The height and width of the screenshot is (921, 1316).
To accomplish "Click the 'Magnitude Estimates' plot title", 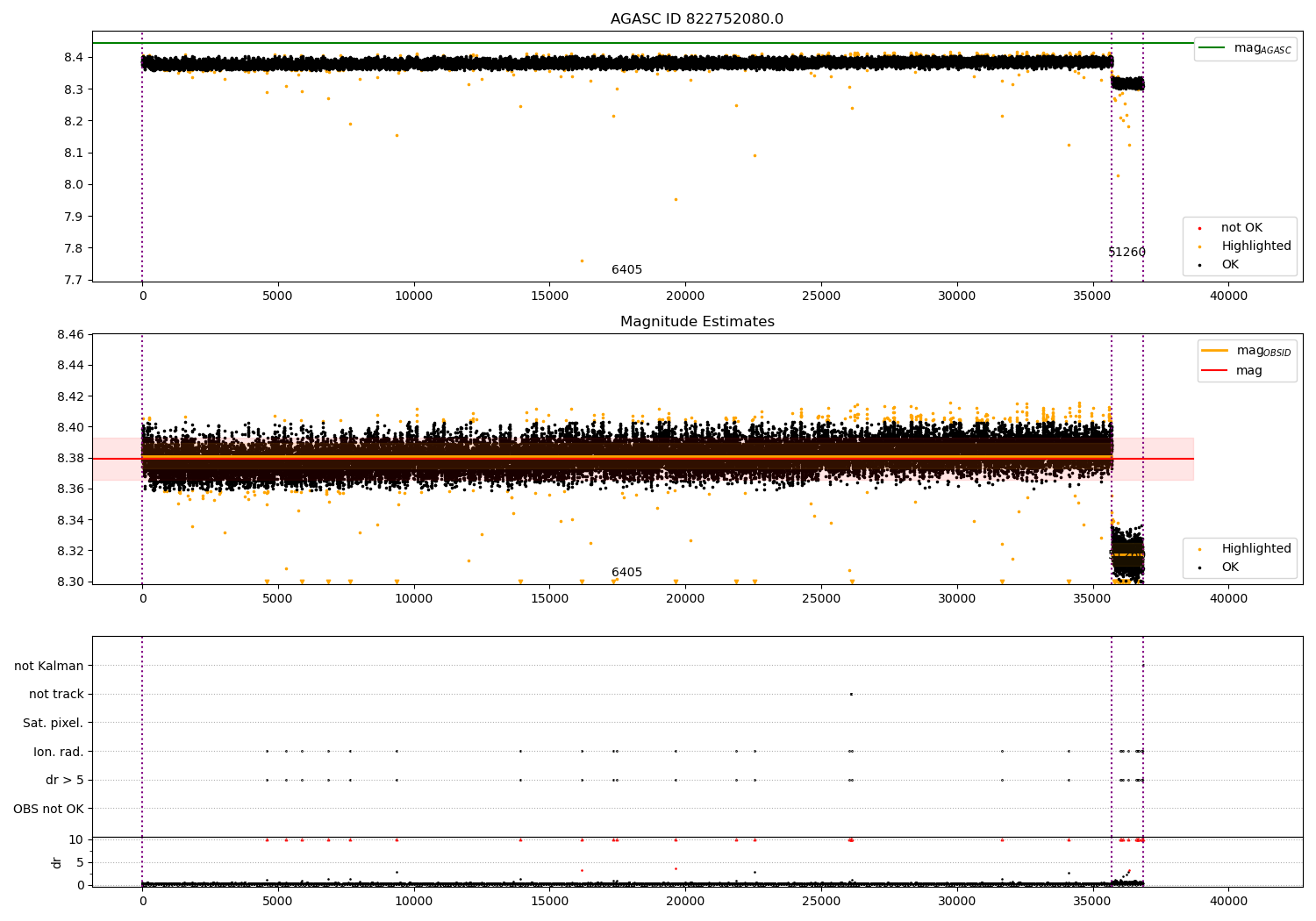I will pos(697,322).
